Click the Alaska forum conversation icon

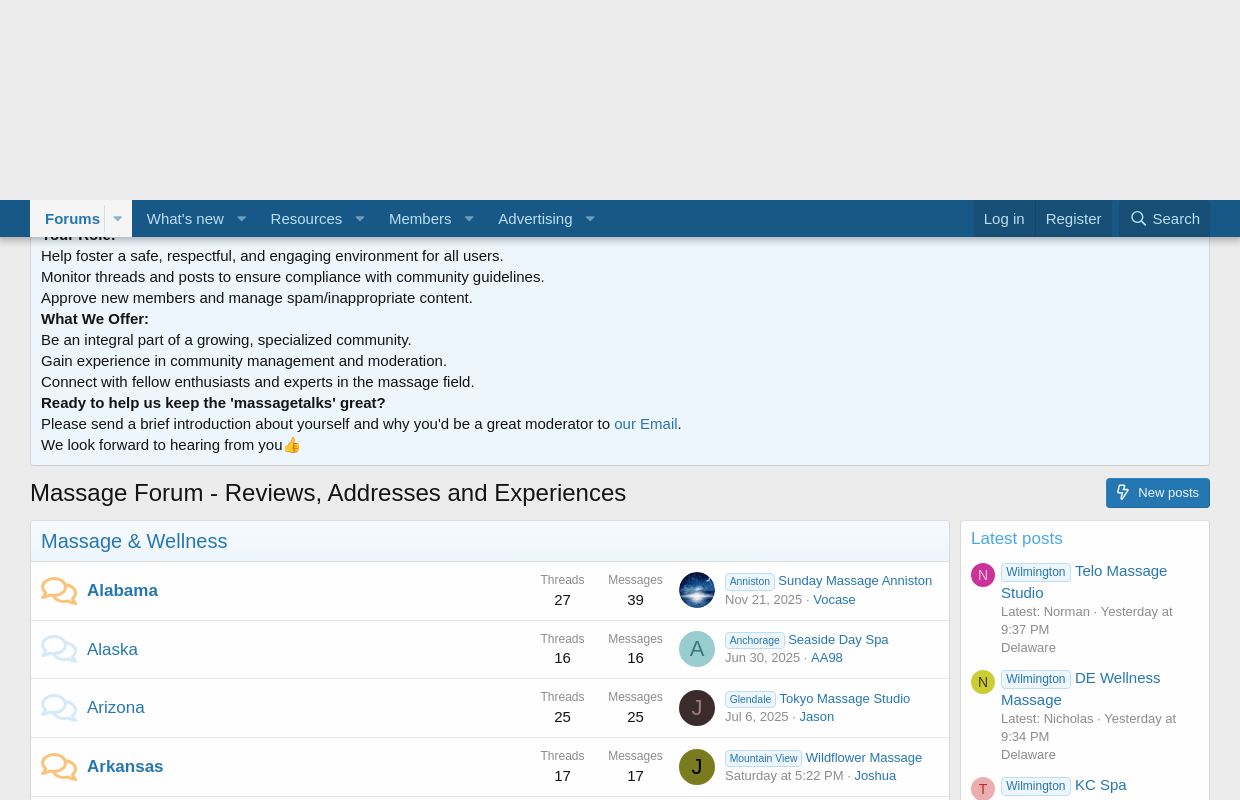59,648
